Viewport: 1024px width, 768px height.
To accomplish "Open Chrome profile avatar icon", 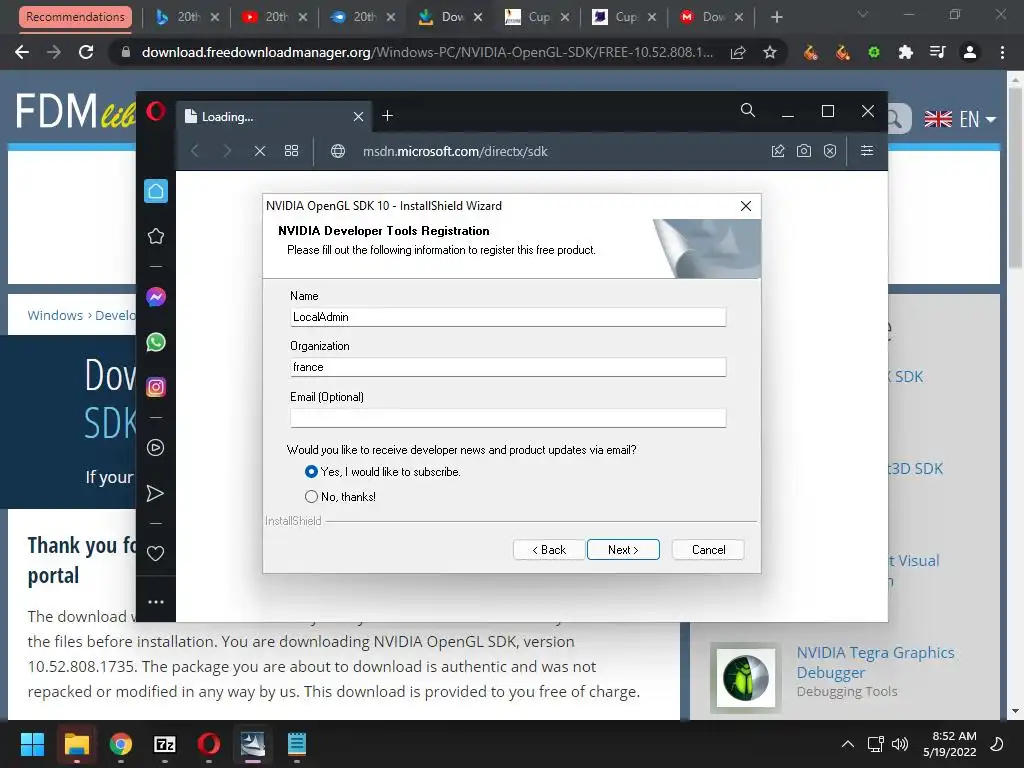I will pyautogui.click(x=970, y=52).
